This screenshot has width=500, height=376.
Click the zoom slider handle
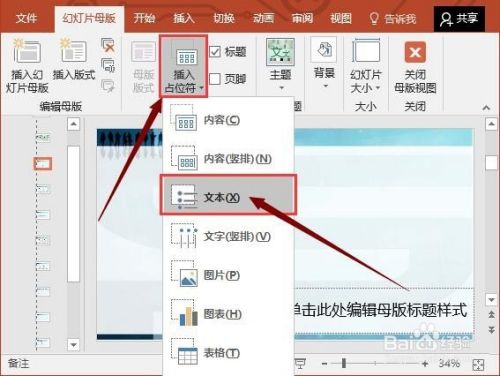point(344,363)
